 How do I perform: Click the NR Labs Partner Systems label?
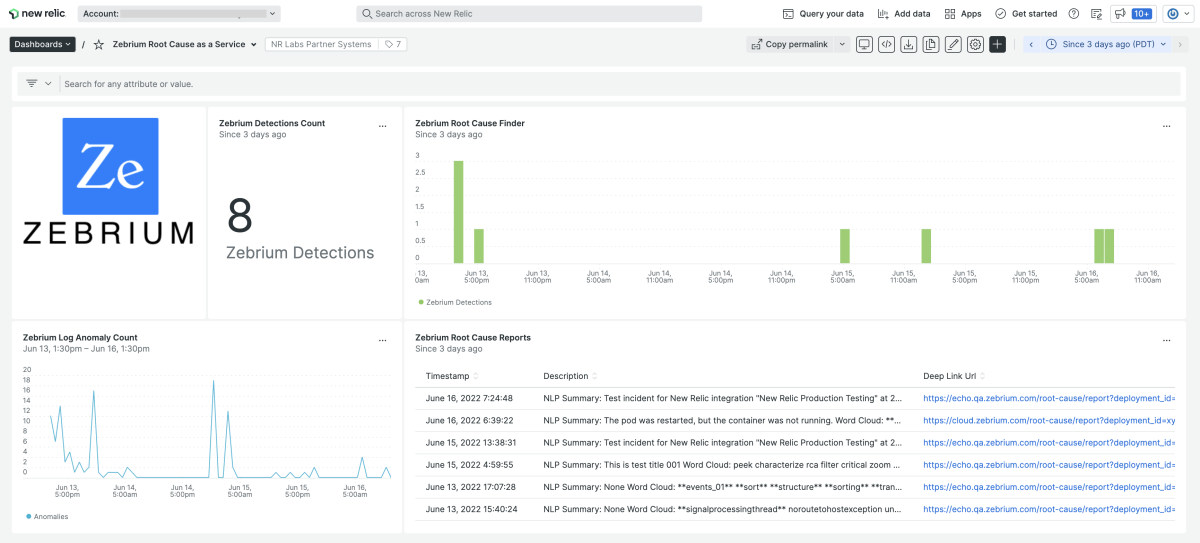(x=321, y=44)
